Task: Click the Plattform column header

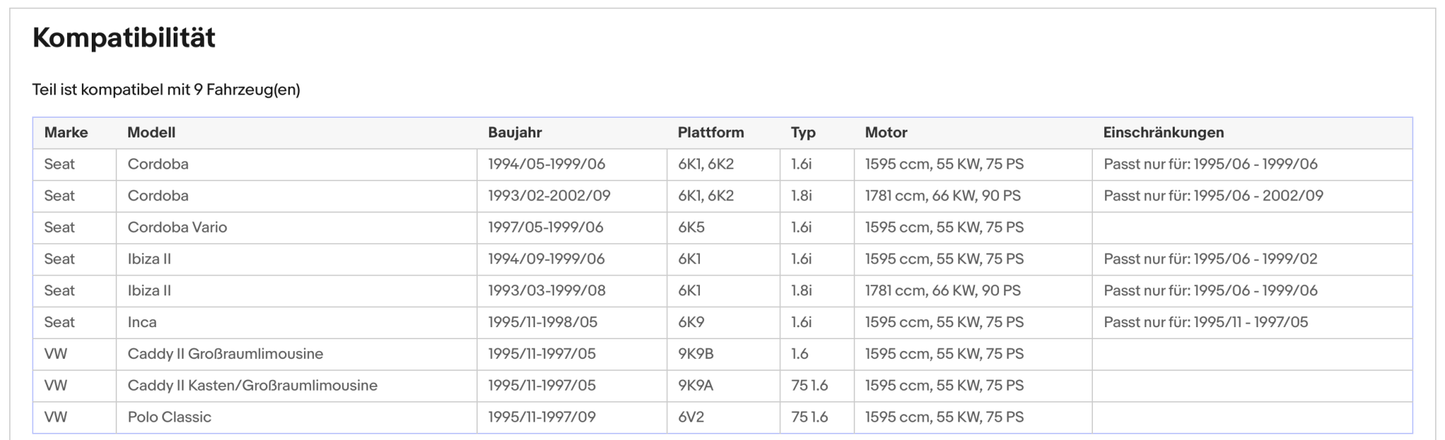Action: click(710, 133)
